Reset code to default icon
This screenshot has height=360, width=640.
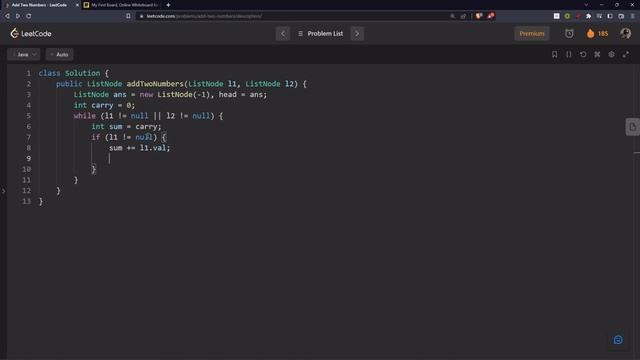[x=583, y=54]
